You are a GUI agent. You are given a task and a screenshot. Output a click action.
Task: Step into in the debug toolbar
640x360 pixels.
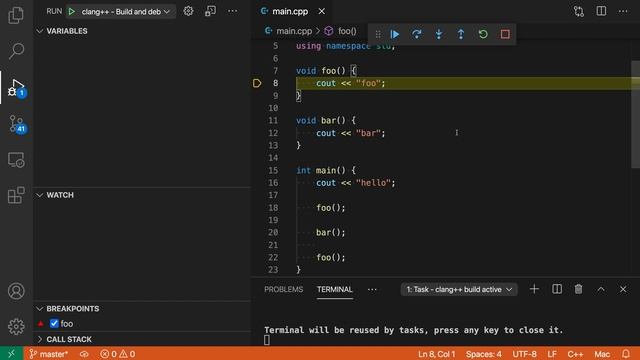pyautogui.click(x=439, y=34)
